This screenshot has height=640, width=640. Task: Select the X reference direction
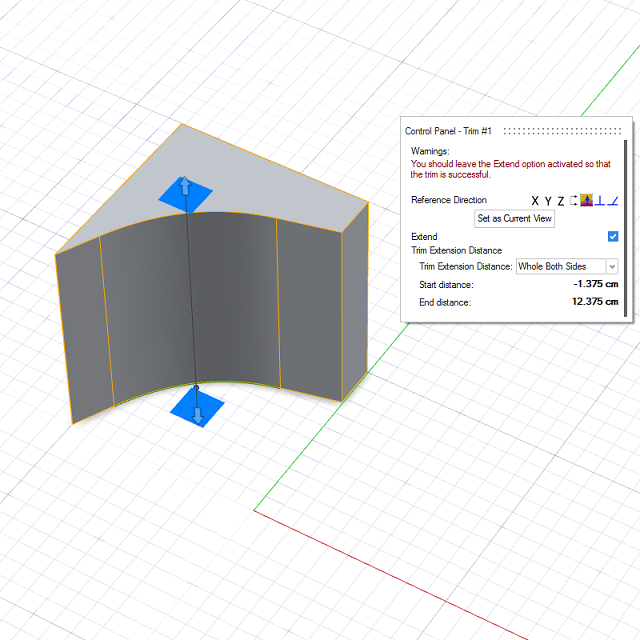pos(535,201)
